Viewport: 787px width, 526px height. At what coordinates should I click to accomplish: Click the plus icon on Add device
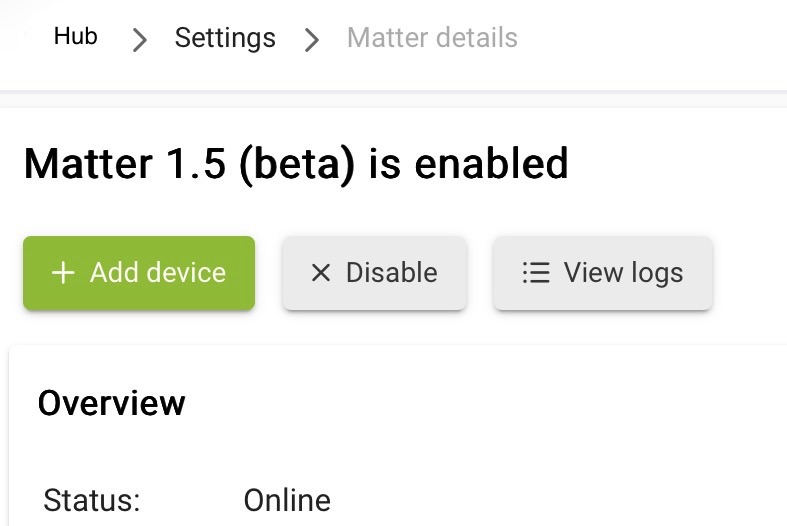click(x=63, y=273)
